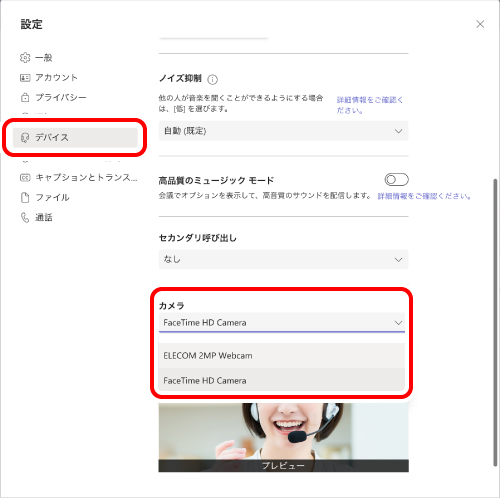
Task: Click the file icon next to ファイル
Action: (25, 197)
